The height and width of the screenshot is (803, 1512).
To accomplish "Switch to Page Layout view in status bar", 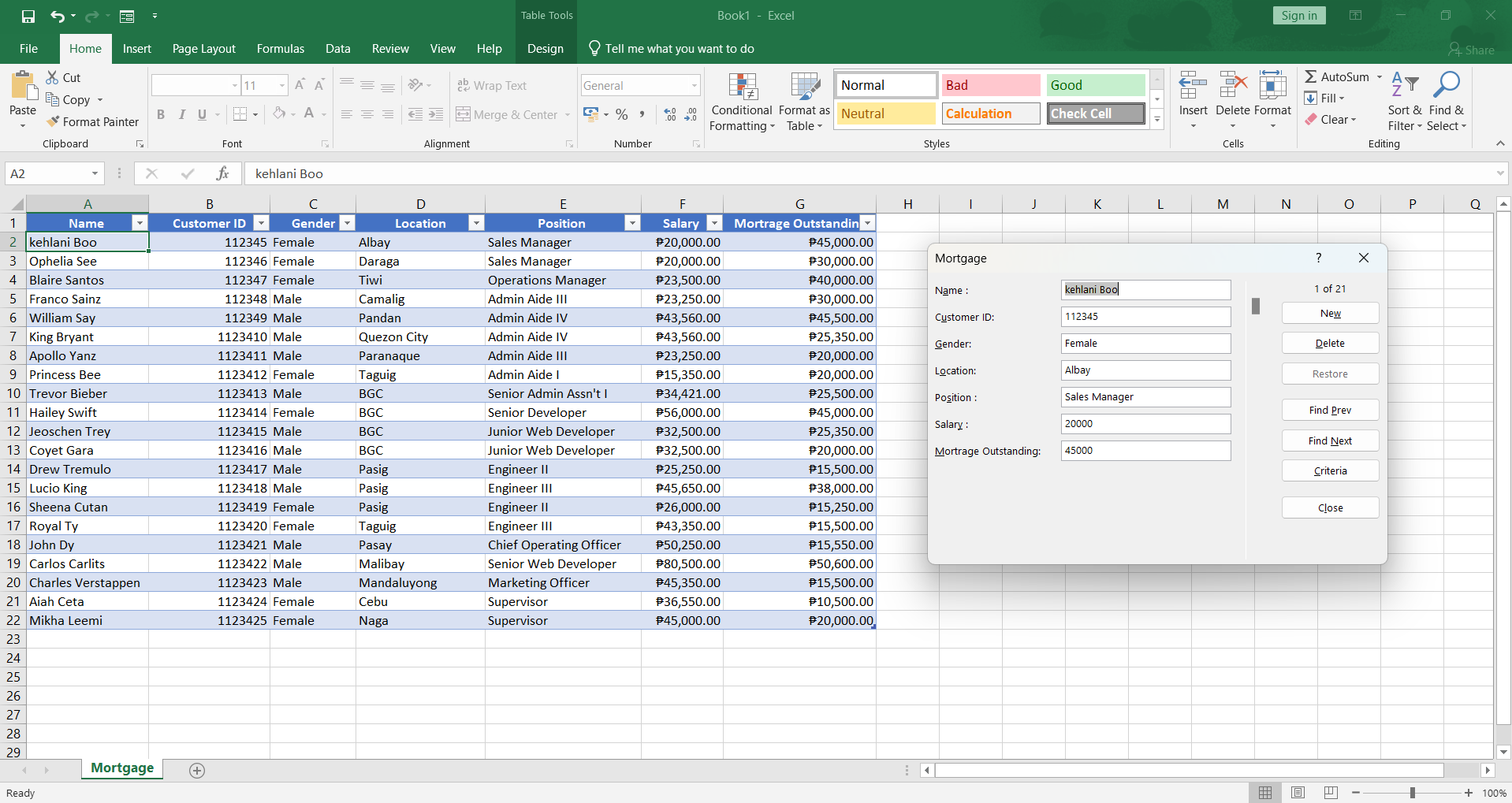I will [1298, 793].
